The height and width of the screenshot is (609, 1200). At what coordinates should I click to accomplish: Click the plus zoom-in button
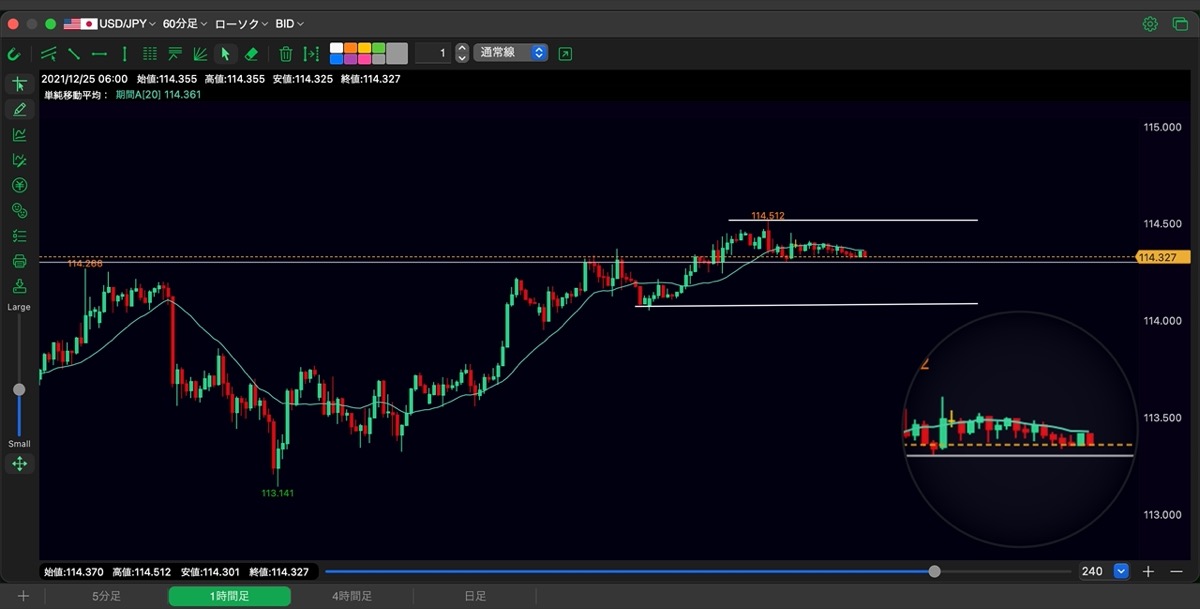coord(1149,571)
